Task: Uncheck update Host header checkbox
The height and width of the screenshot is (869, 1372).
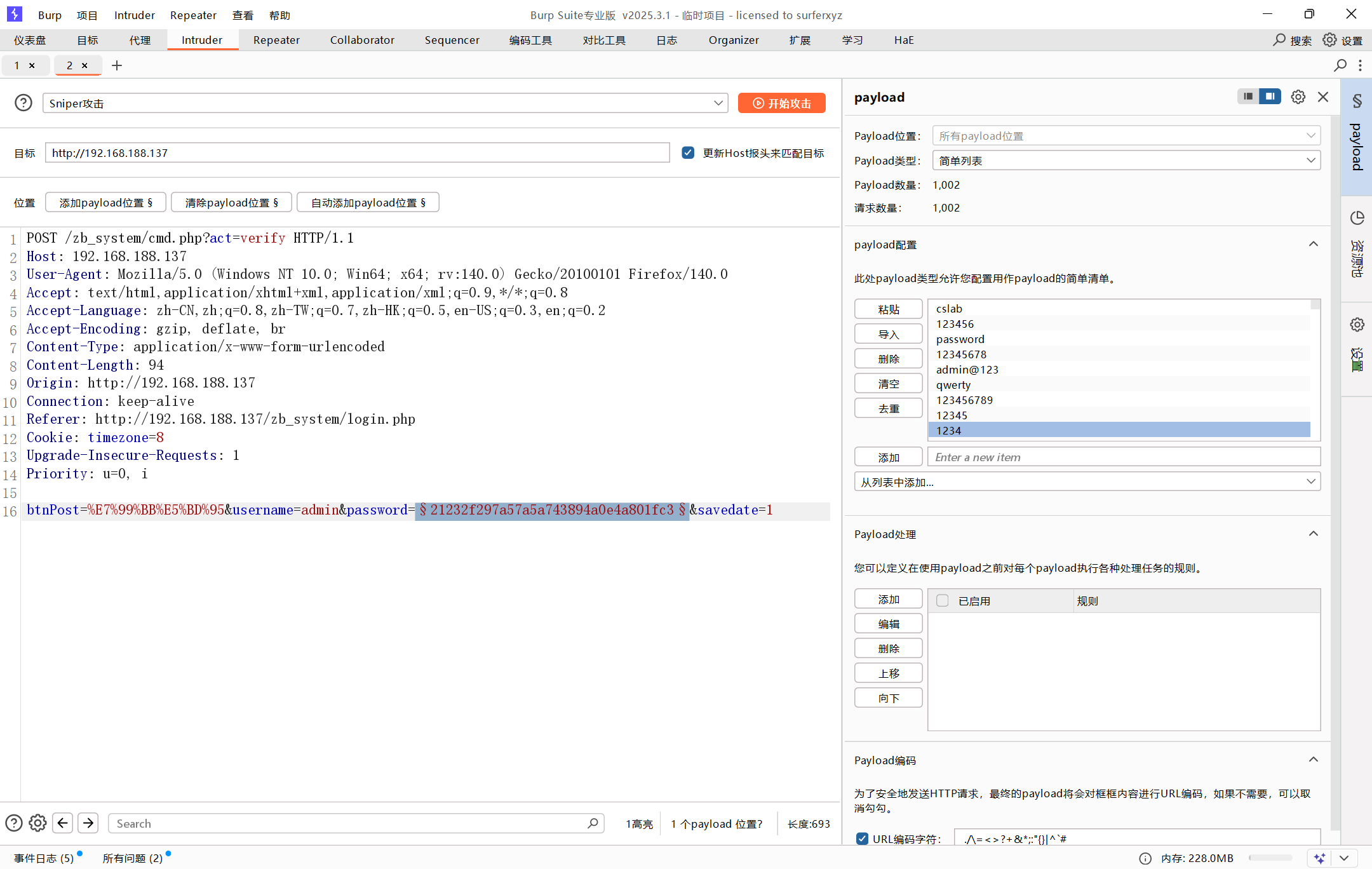Action: 688,153
